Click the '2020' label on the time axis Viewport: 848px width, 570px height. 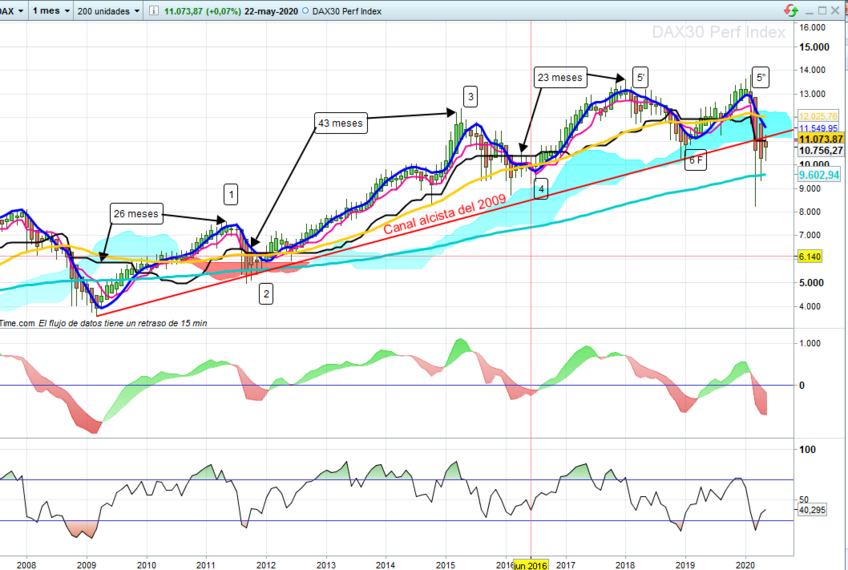point(746,565)
